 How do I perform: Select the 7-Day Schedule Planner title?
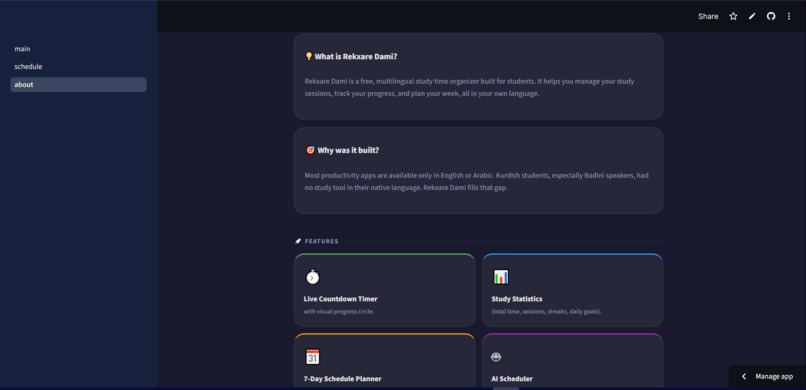342,379
